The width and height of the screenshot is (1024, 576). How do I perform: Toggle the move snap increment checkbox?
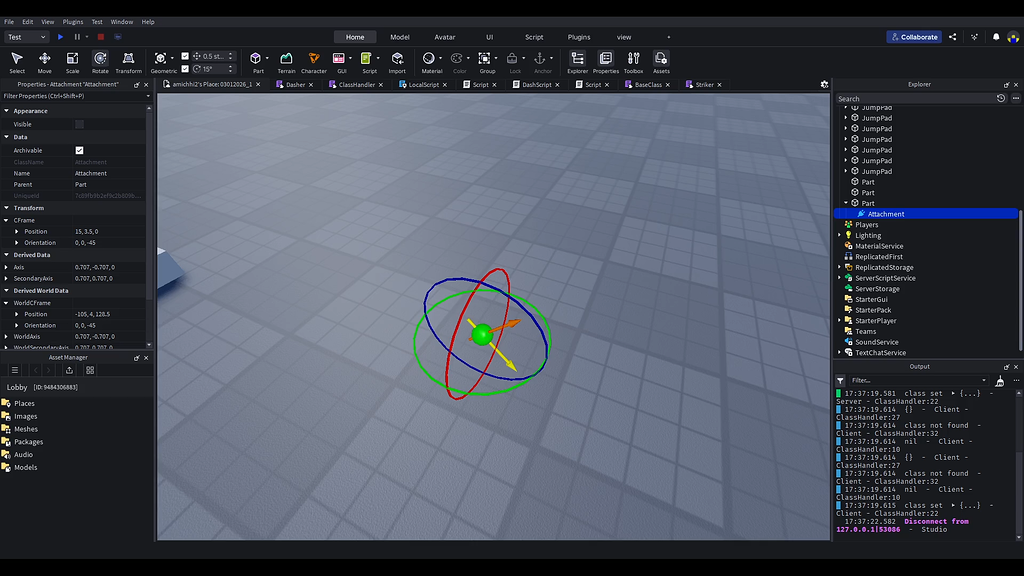185,56
